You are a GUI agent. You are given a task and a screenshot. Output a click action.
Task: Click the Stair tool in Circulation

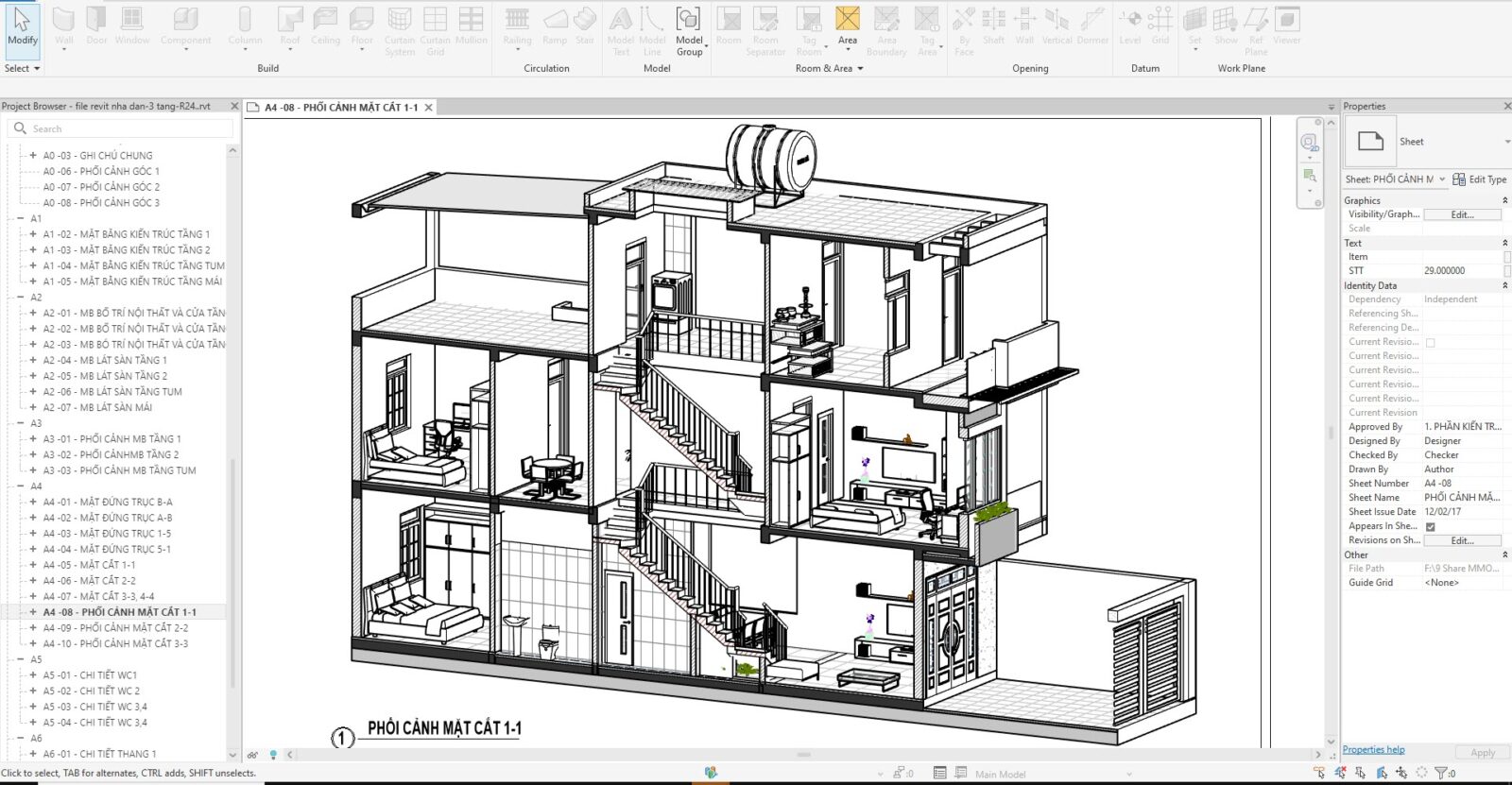pos(585,26)
